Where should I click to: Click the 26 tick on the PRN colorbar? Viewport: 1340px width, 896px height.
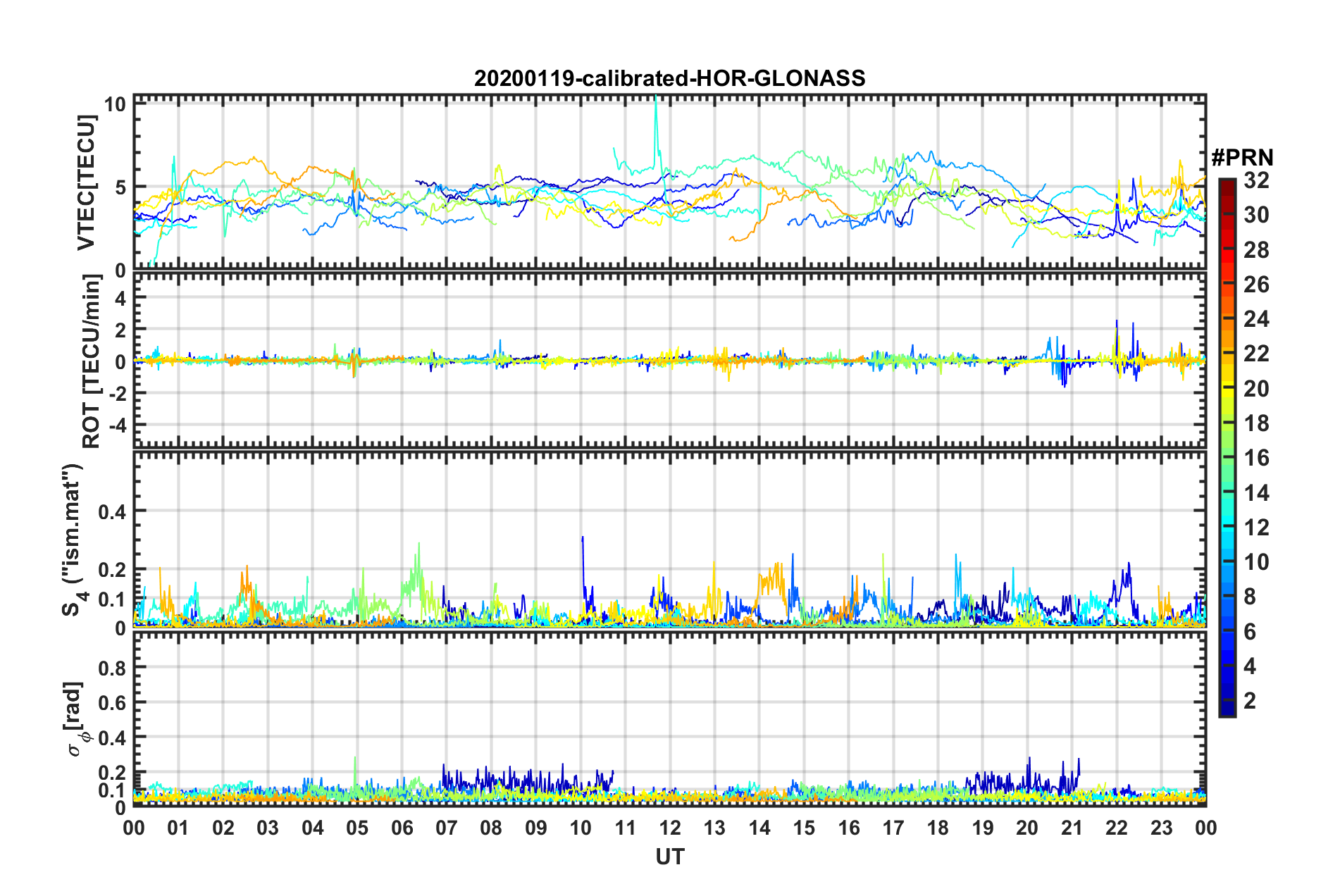coord(1255,285)
